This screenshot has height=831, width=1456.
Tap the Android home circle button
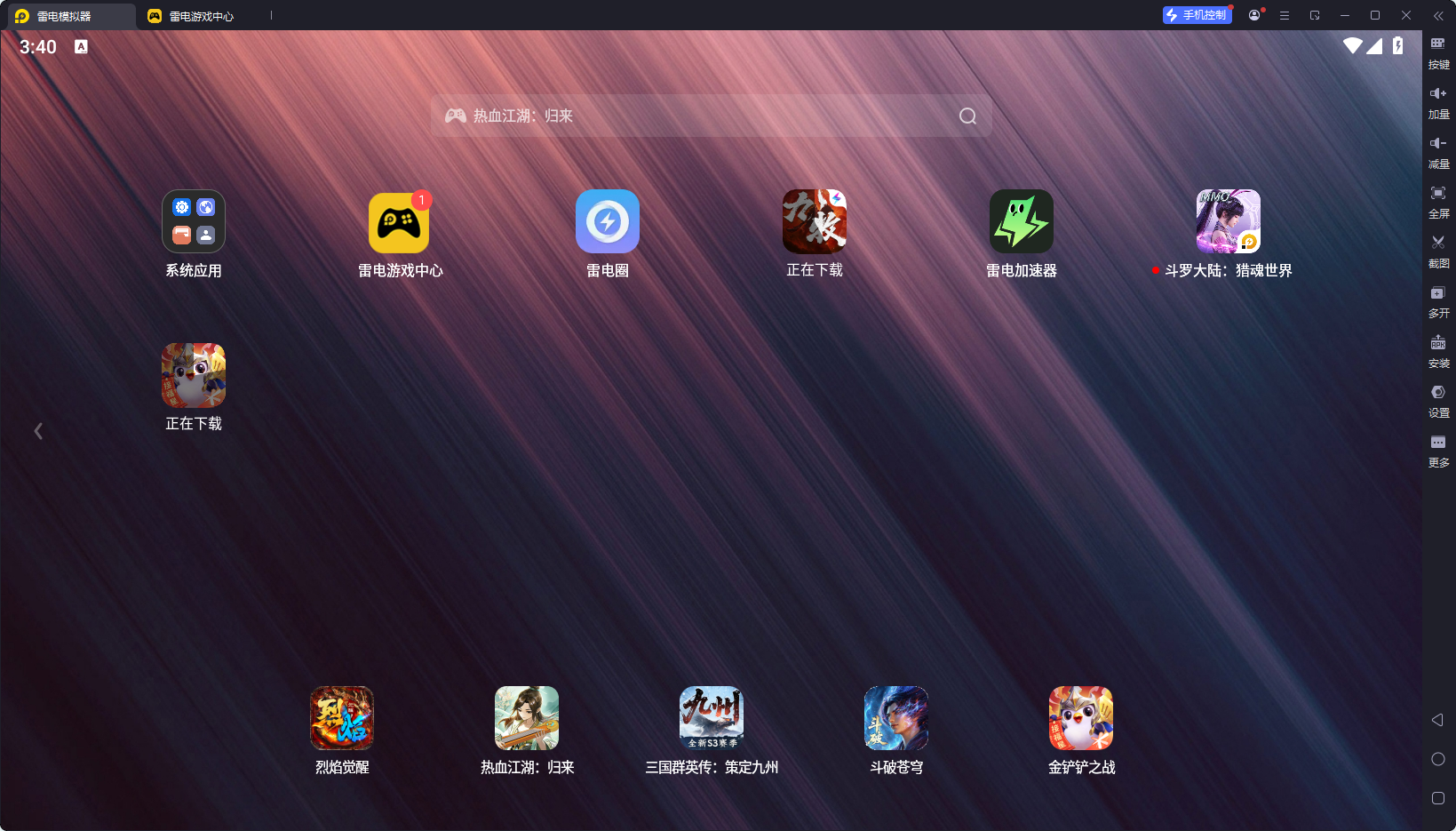tap(1438, 759)
